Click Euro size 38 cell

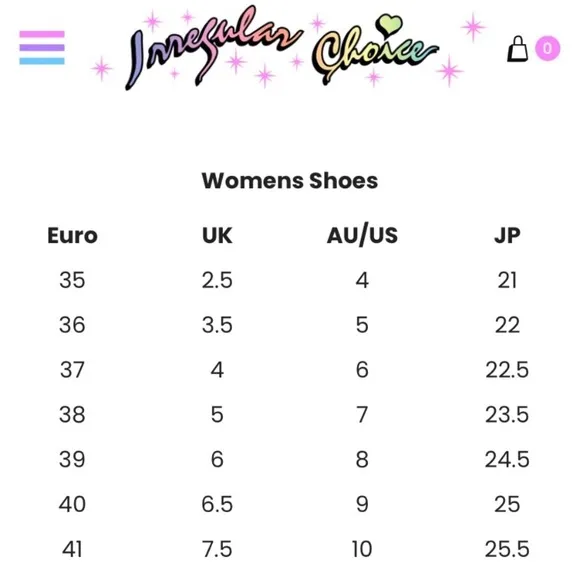coord(72,414)
